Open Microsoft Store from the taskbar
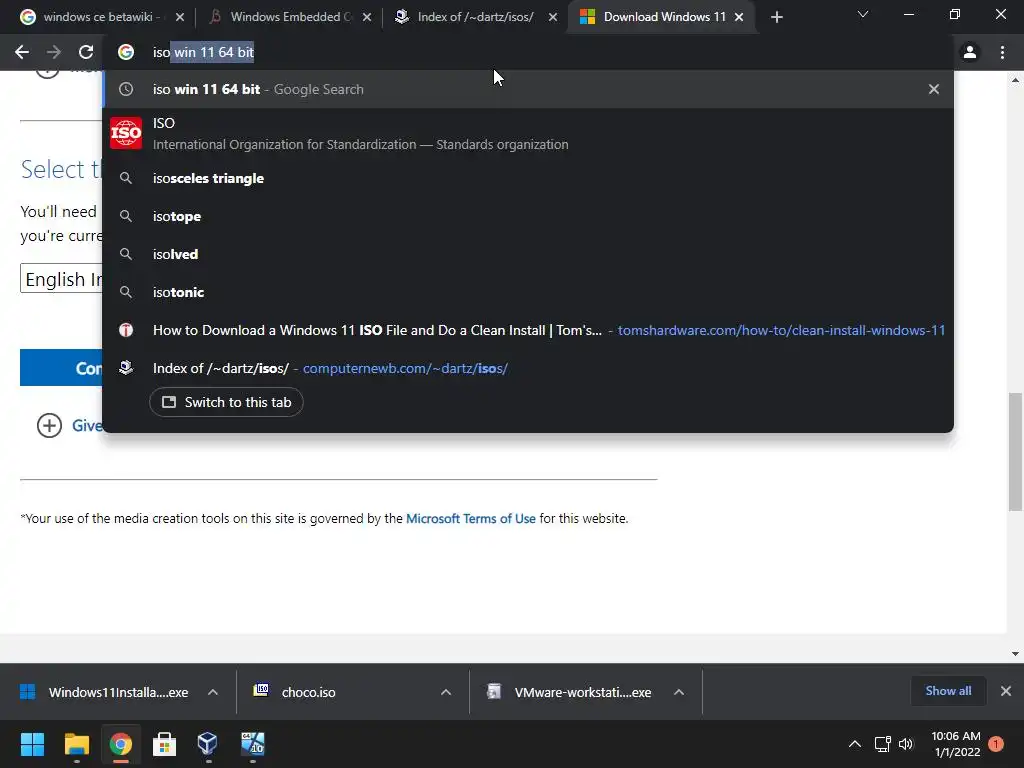 click(x=164, y=744)
